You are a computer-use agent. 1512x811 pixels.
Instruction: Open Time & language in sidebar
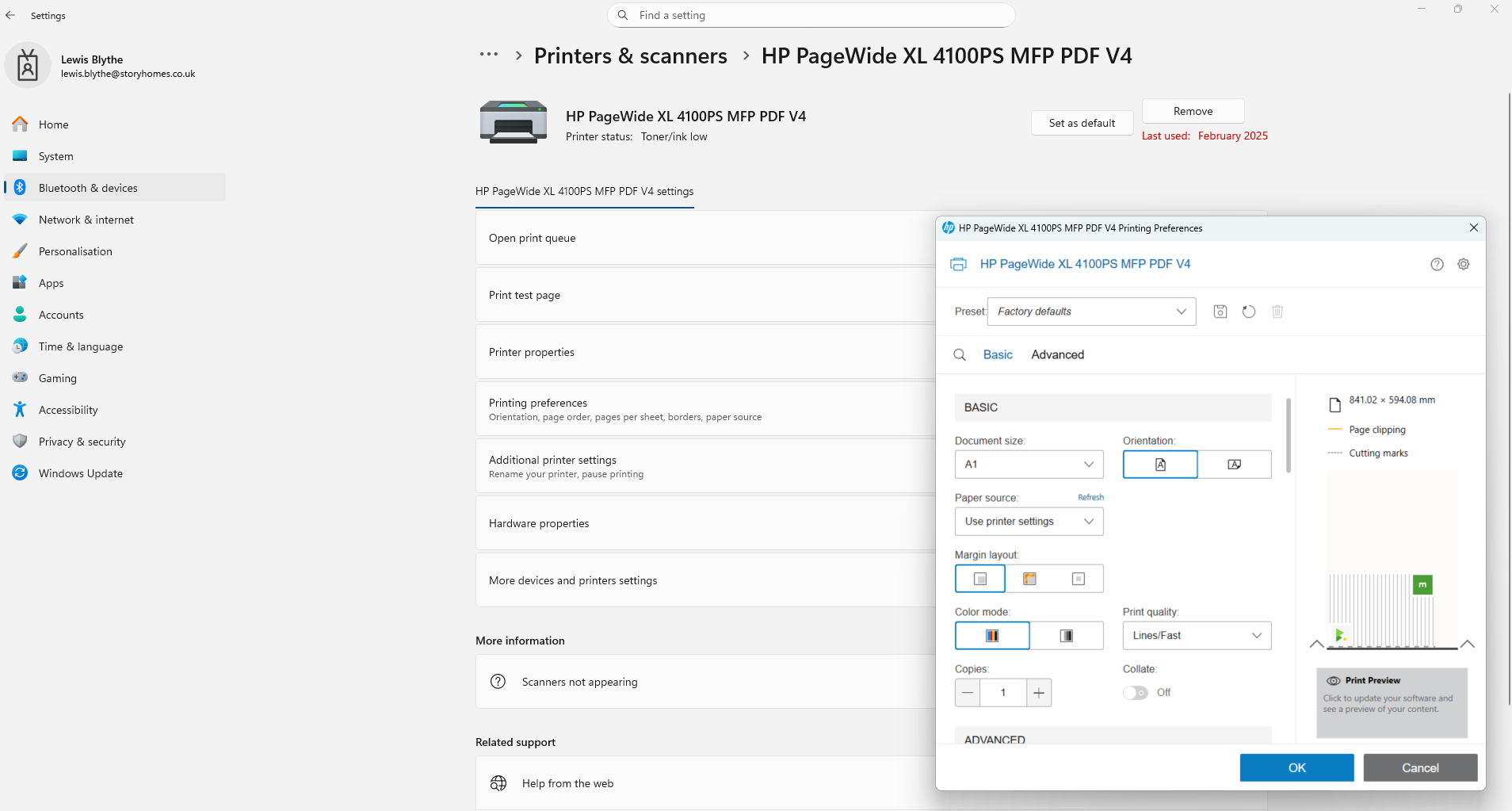tap(115, 346)
